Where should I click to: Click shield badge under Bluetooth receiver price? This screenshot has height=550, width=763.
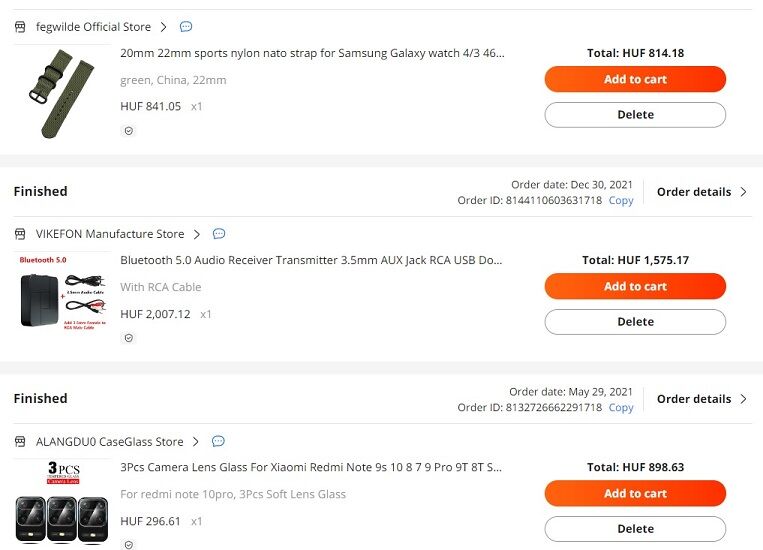point(128,338)
